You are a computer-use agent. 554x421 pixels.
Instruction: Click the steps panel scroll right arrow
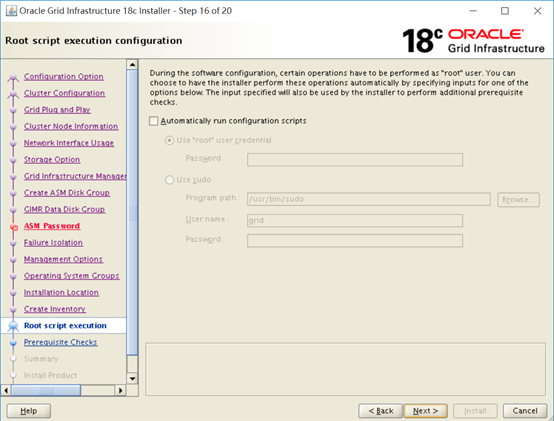point(120,390)
